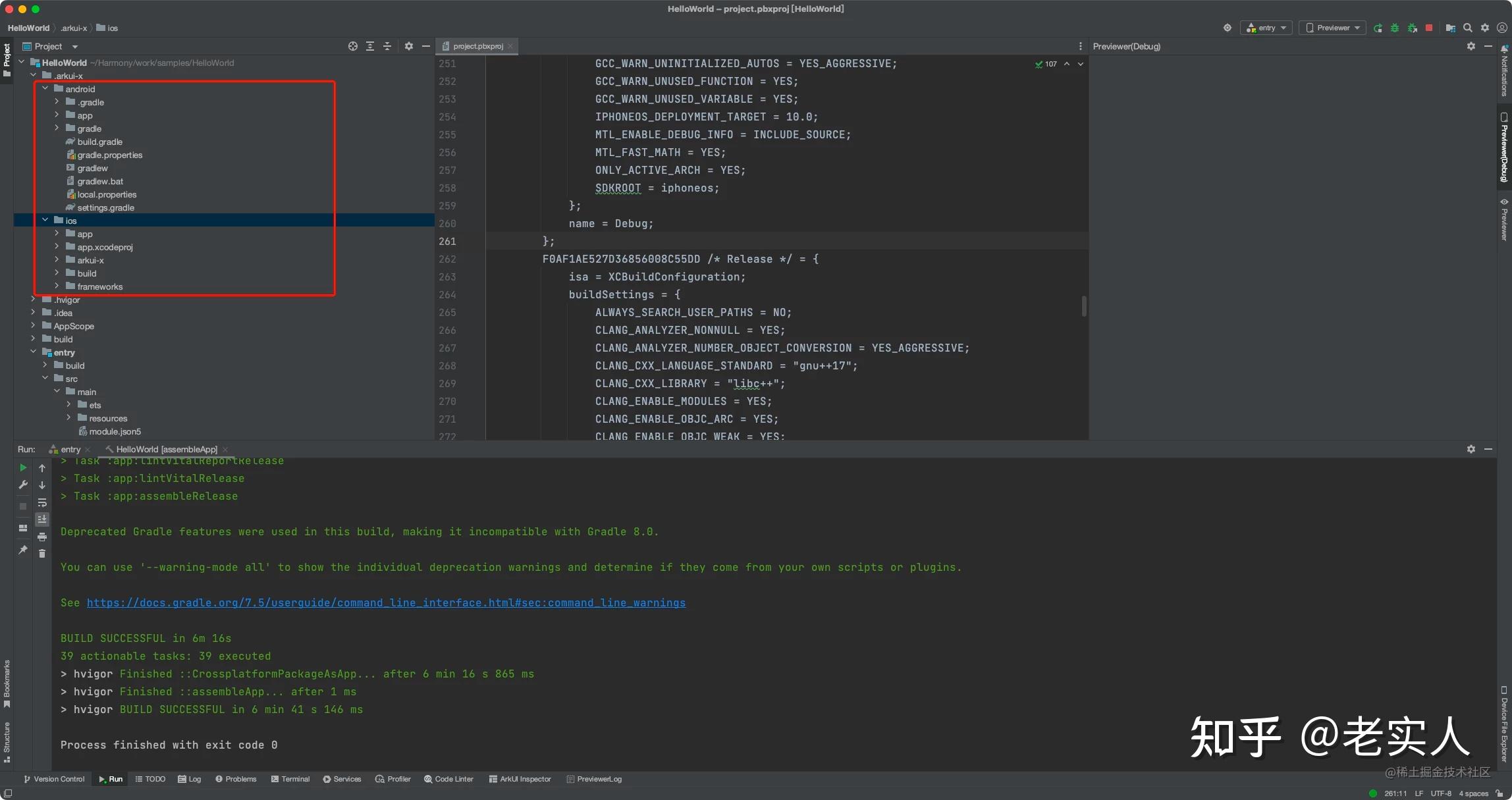
Task: Open the Terminal tool window tab
Action: [x=290, y=779]
